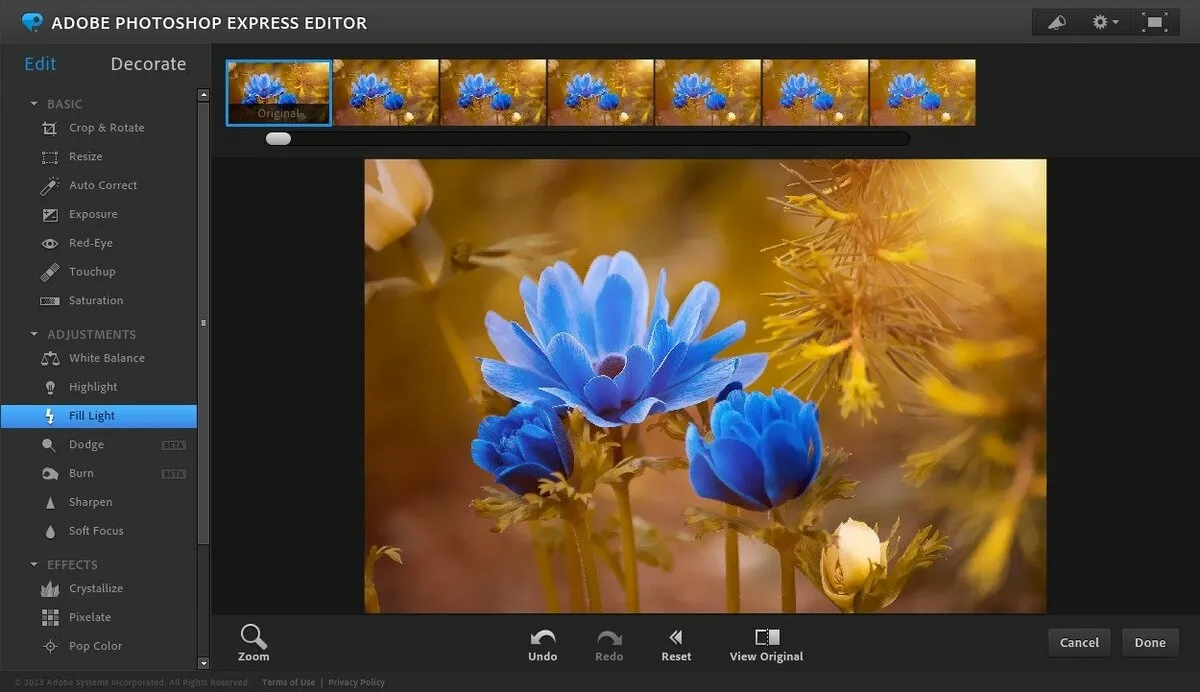
Task: Toggle View Original comparison
Action: click(x=767, y=645)
